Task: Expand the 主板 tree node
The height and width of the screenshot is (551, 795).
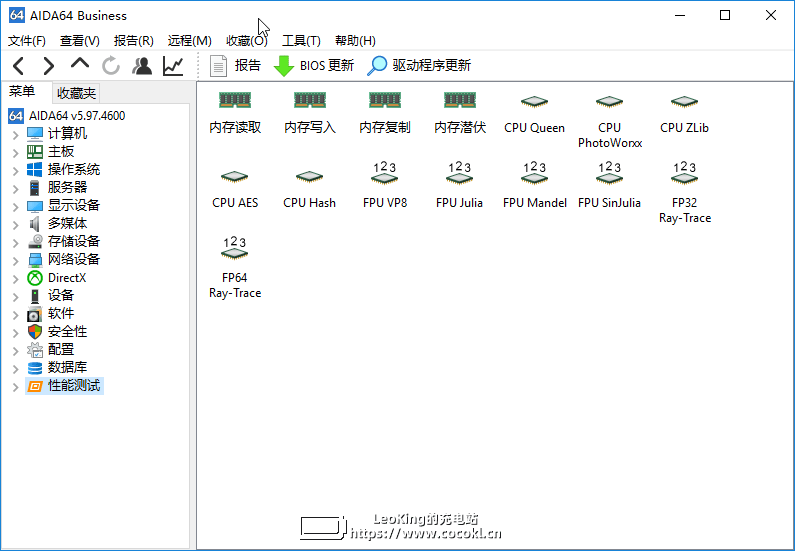Action: 15,153
